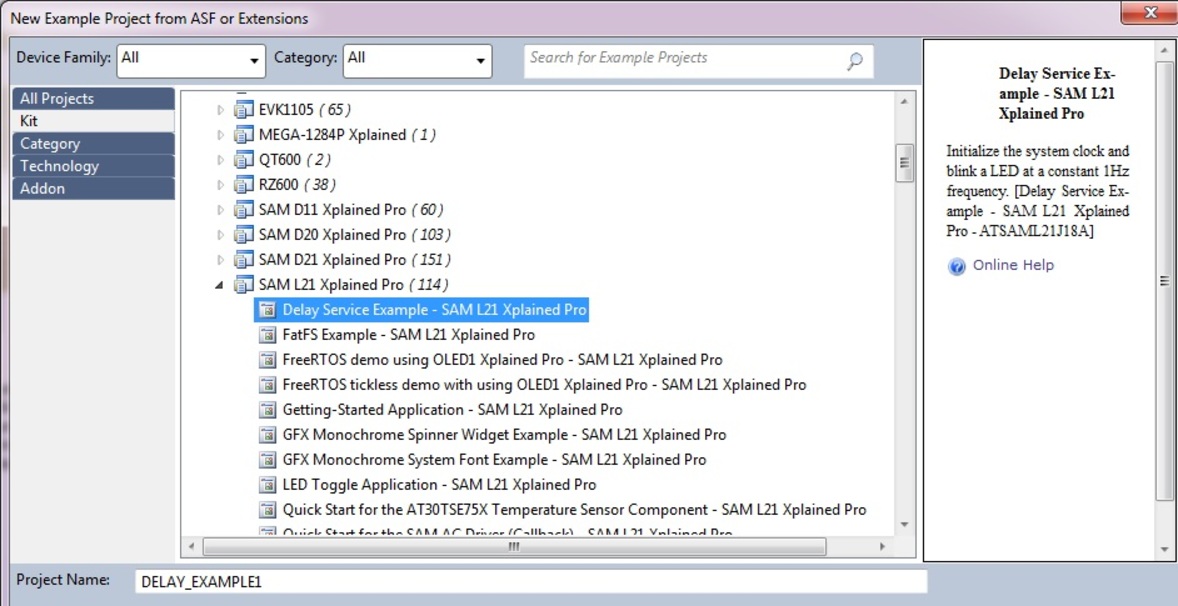This screenshot has width=1178, height=606.
Task: Click the icon beside FatFS Example
Action: [267, 334]
